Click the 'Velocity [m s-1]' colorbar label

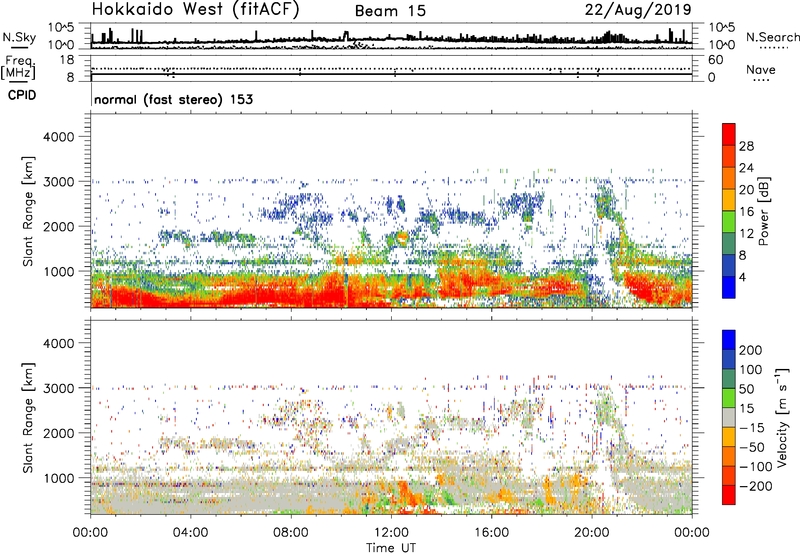[781, 417]
